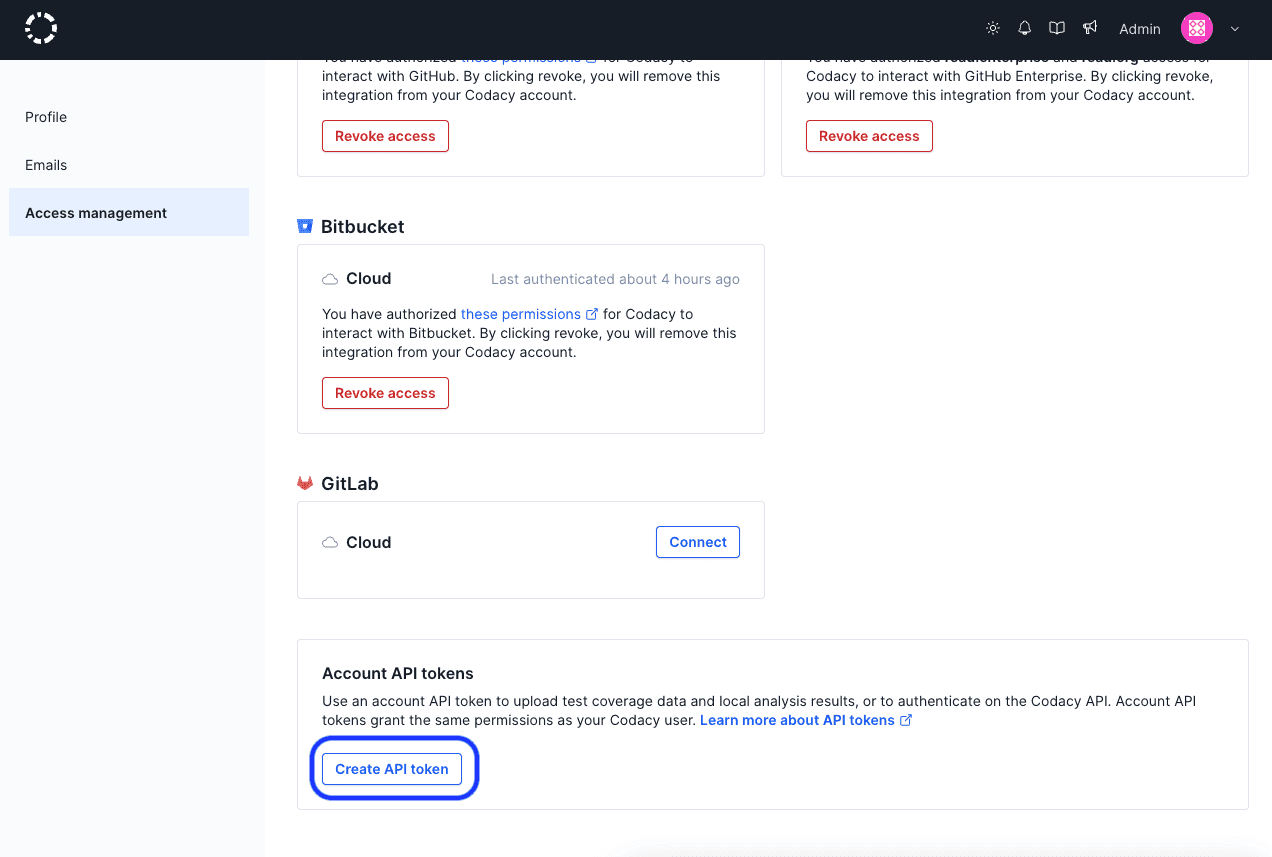This screenshot has height=857, width=1272.
Task: Click the cloud icon in the GitLab section
Action: [x=330, y=542]
